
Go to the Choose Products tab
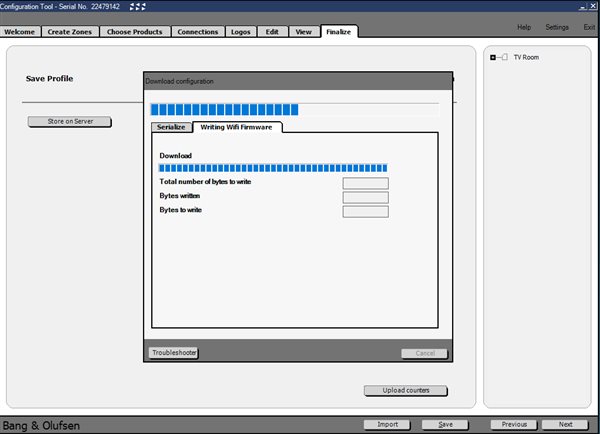click(x=135, y=32)
